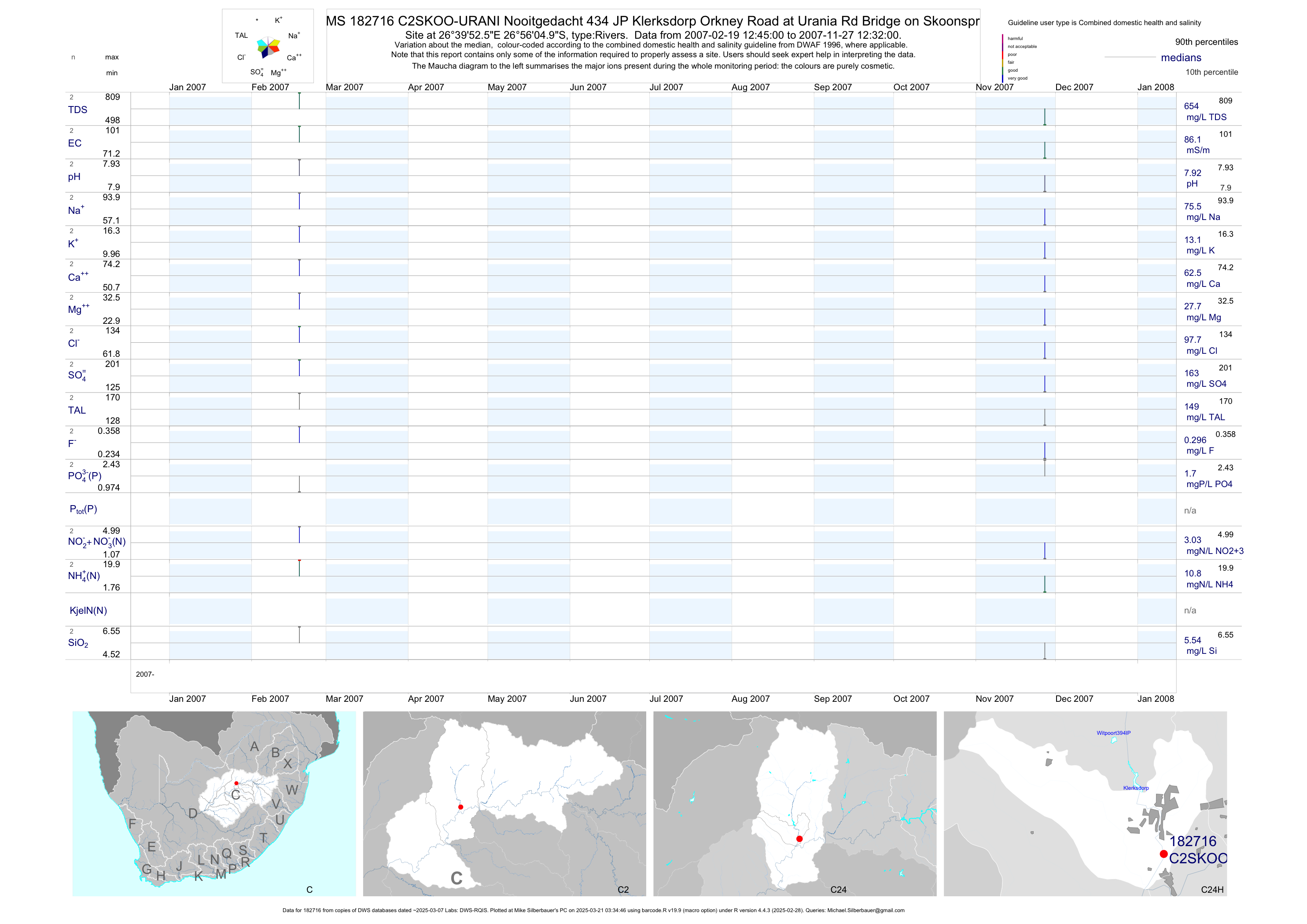Click the Mar 2007 top axis label

(x=344, y=87)
